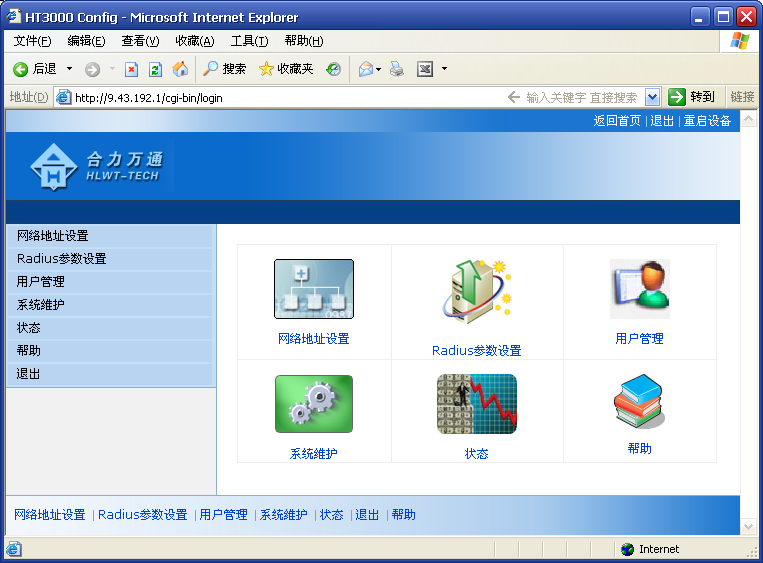Click the 链接 Links toolbar label

742,97
